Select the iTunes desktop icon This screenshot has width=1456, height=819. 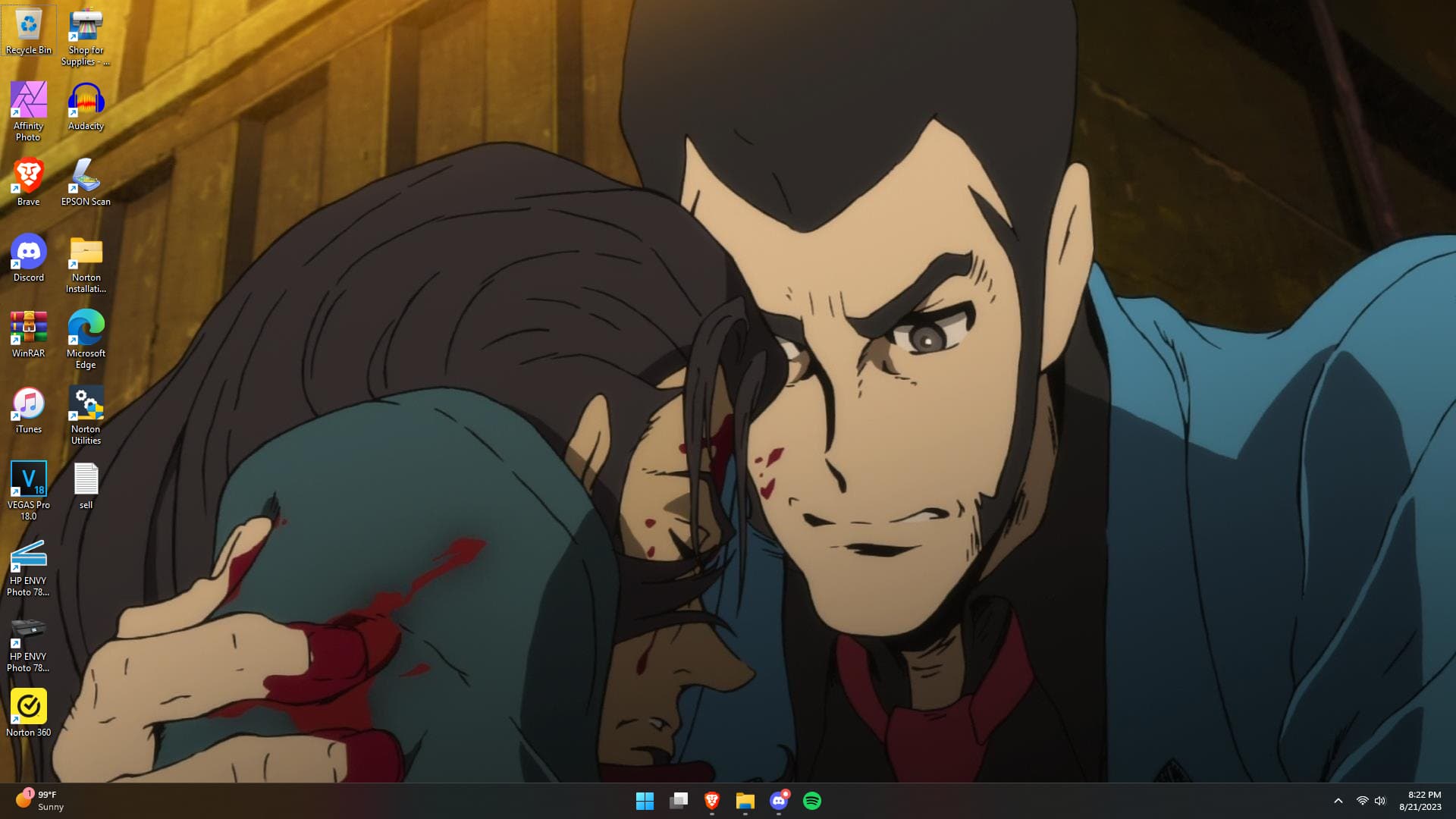click(28, 409)
